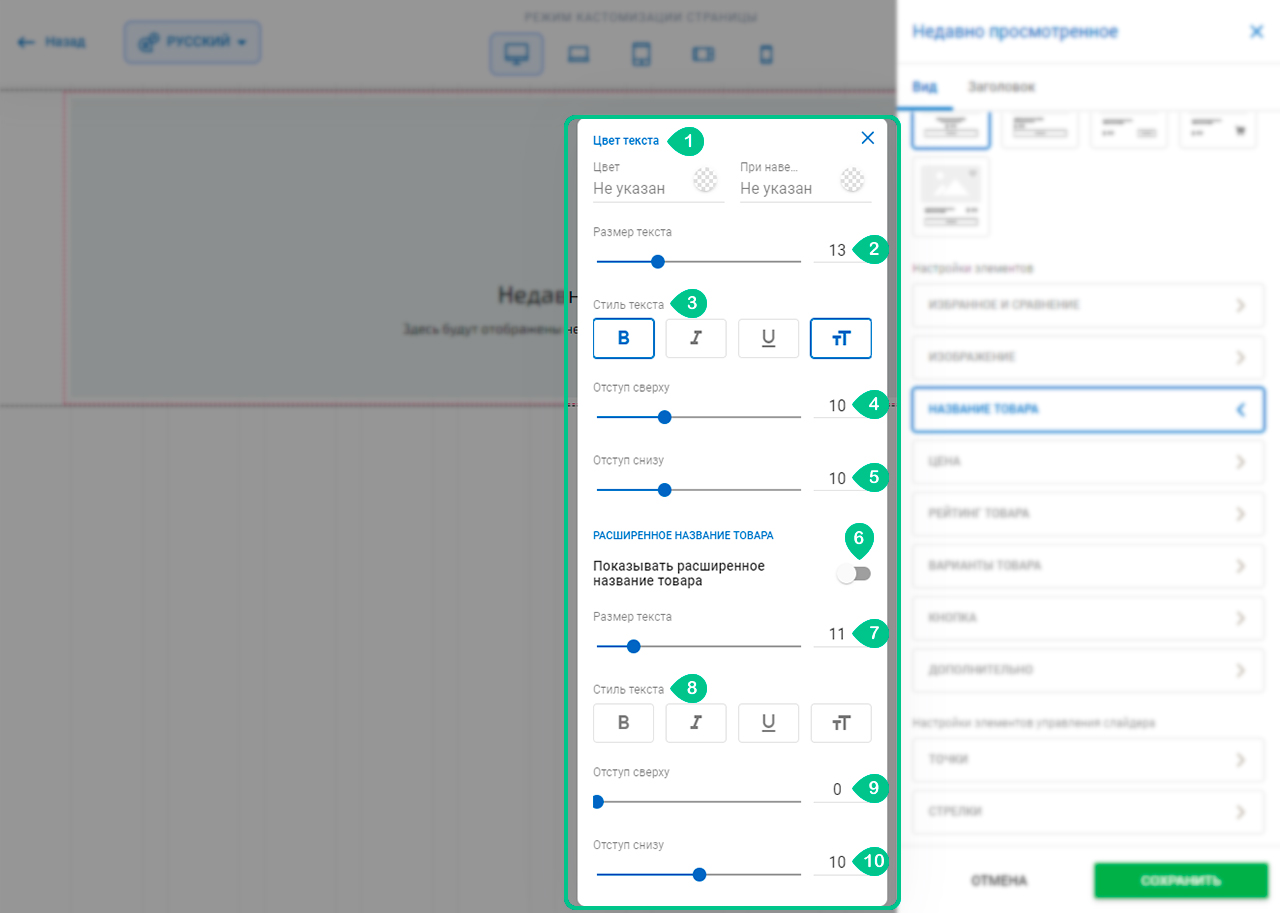Screen dimensions: 1280x913
Task: Enable underline for the extended product name style
Action: pyautogui.click(x=768, y=723)
